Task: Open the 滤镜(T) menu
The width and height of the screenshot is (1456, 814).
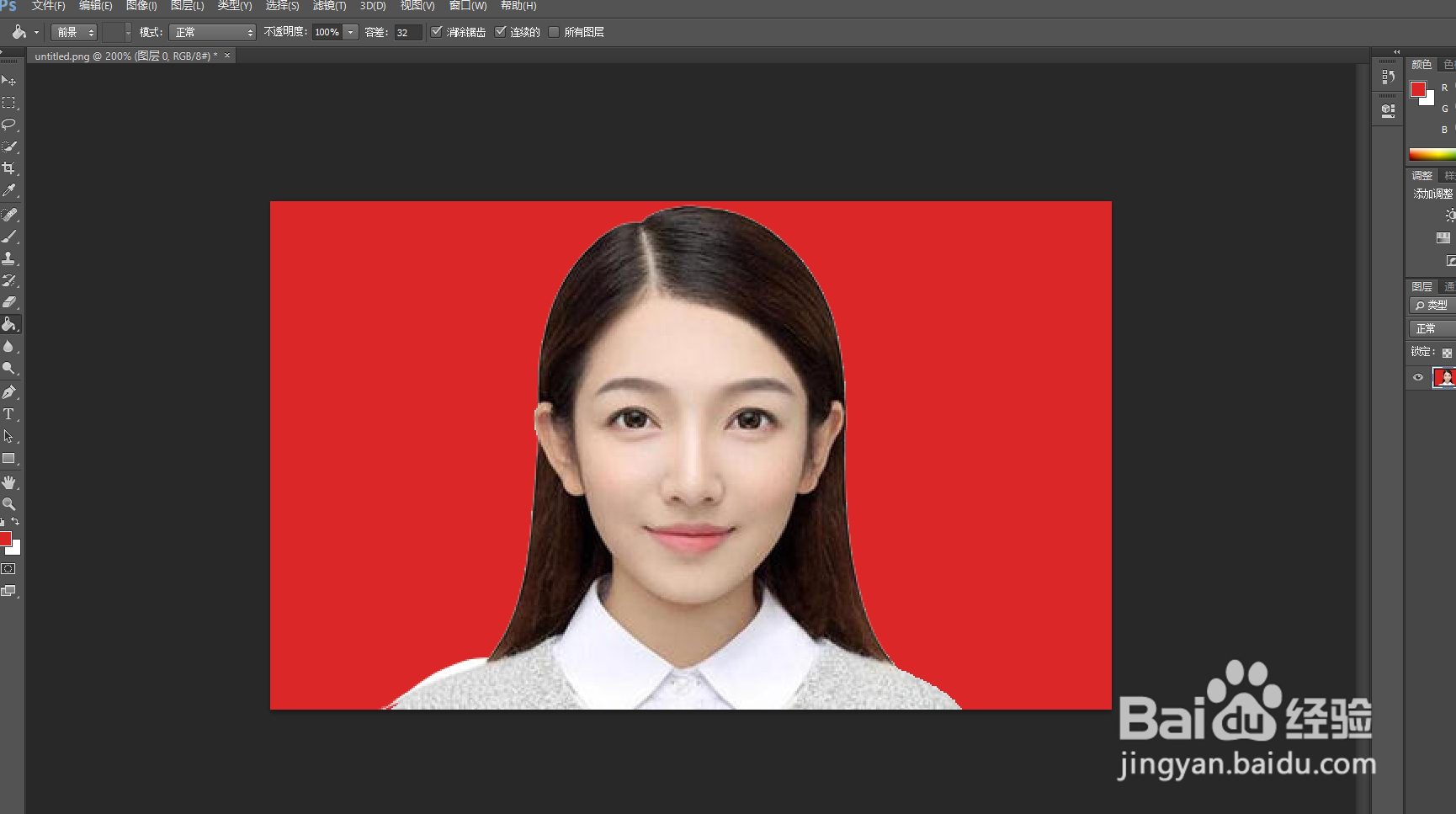Action: [329, 6]
